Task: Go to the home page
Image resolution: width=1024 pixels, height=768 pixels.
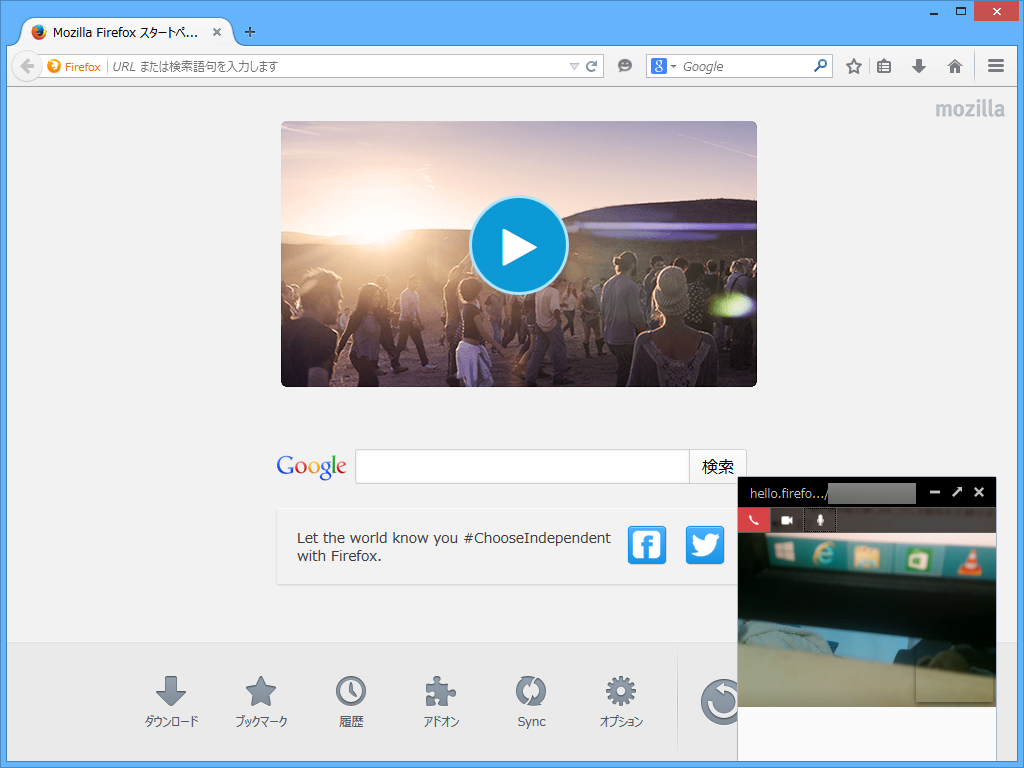Action: (955, 66)
